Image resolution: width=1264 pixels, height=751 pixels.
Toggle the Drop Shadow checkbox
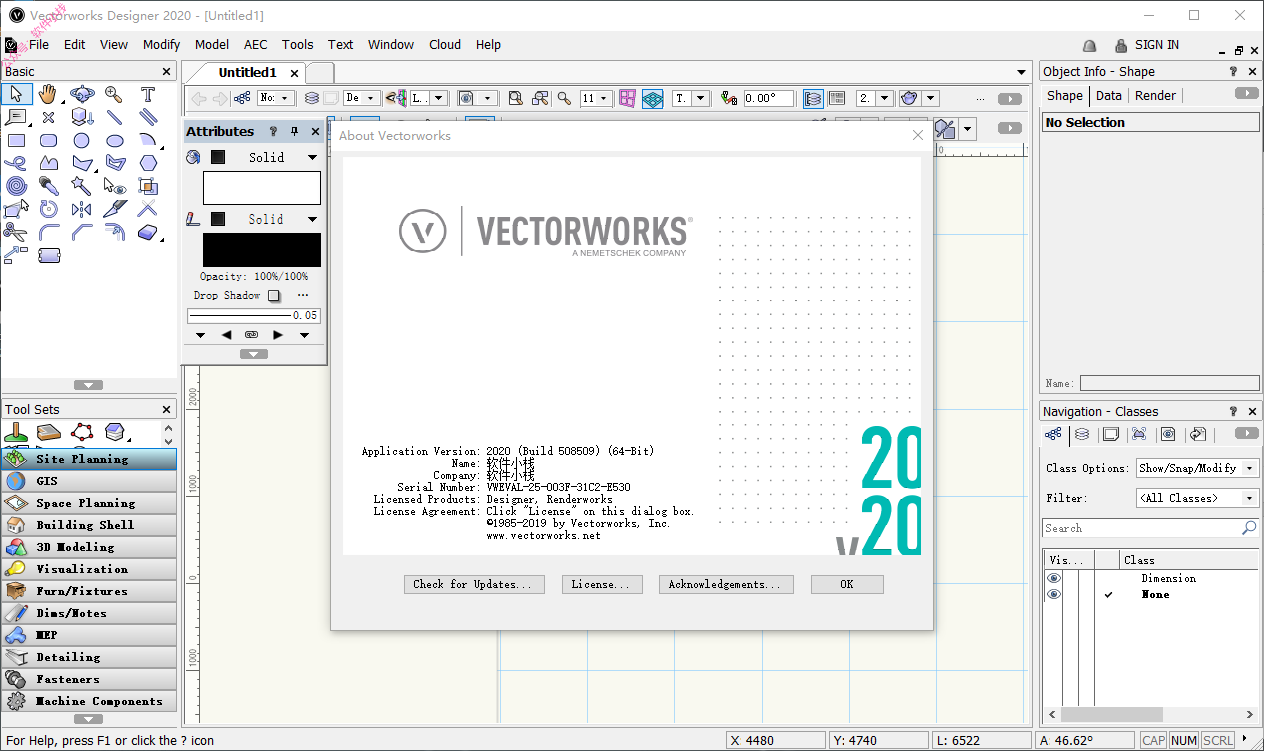coord(274,296)
